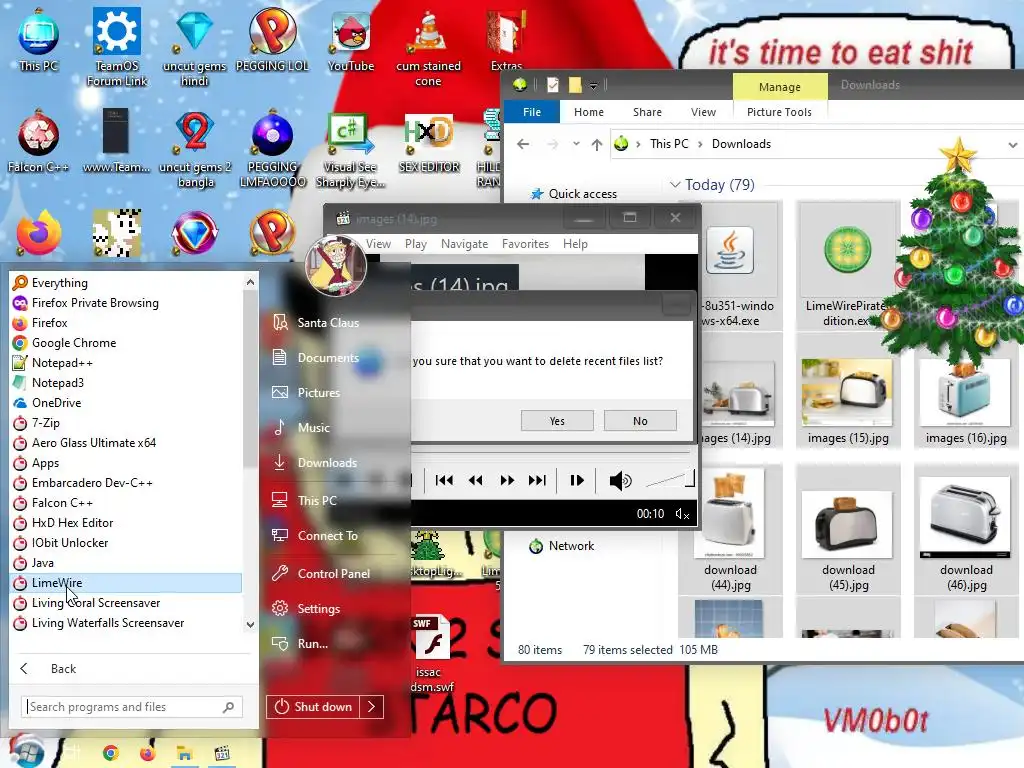The width and height of the screenshot is (1024, 768).
Task: Select images (15).jpg thumbnail
Action: tap(848, 400)
